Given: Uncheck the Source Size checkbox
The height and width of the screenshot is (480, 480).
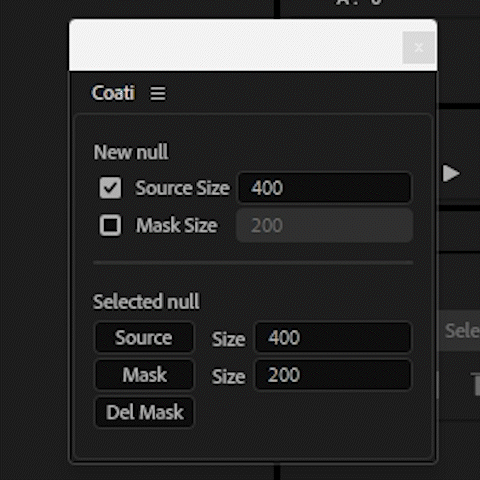Looking at the screenshot, I should pos(110,188).
